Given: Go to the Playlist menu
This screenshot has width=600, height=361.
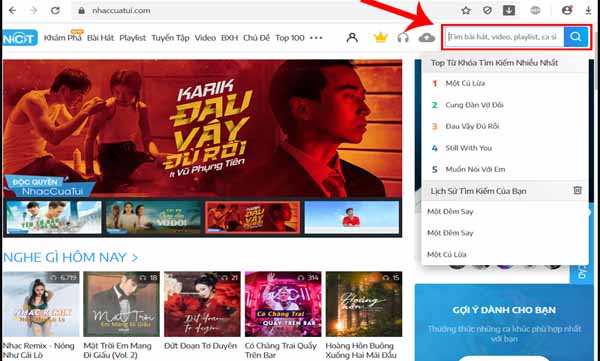Looking at the screenshot, I should point(132,38).
